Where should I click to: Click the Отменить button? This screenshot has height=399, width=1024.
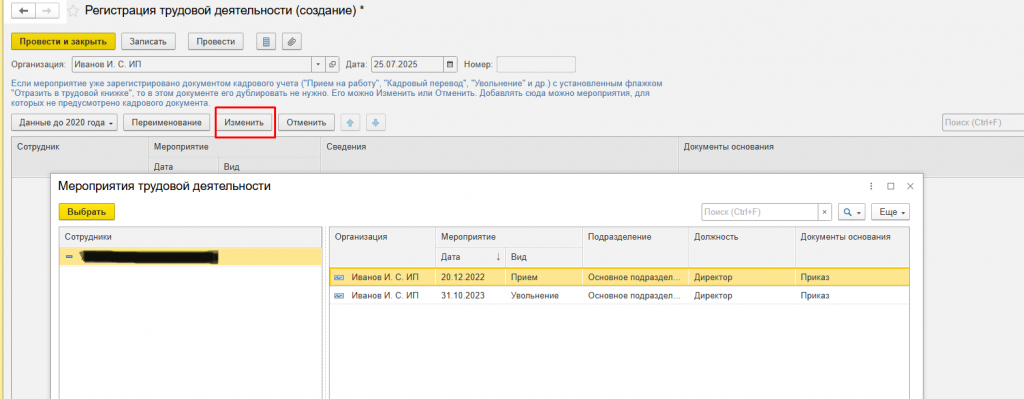click(x=307, y=122)
